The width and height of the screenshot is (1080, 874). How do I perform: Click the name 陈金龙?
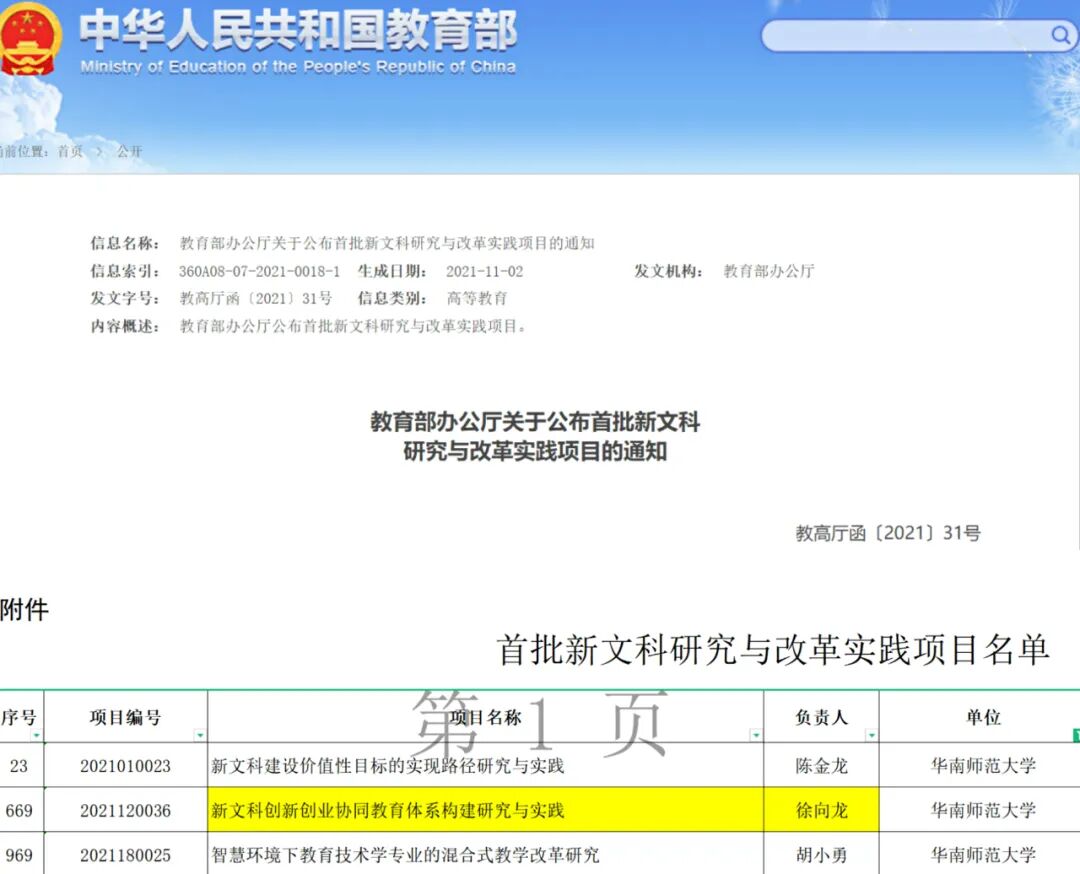pyautogui.click(x=821, y=766)
